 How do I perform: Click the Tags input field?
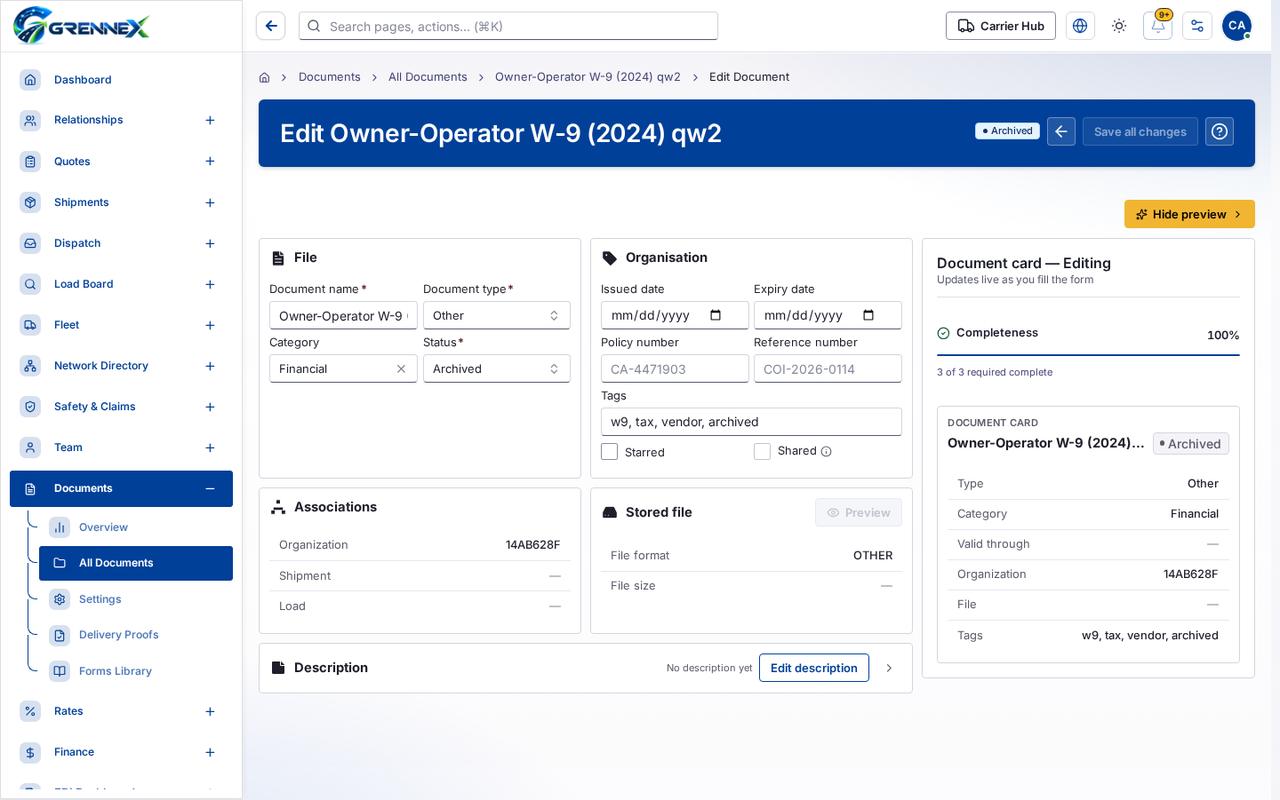click(751, 422)
